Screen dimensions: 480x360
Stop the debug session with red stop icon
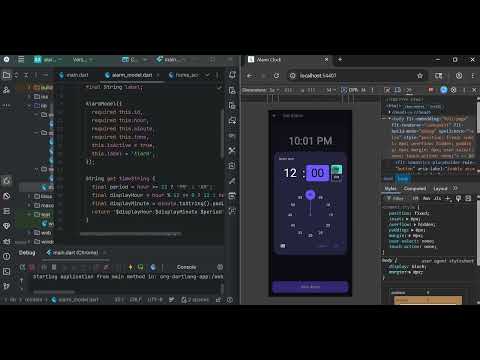(x=32, y=267)
